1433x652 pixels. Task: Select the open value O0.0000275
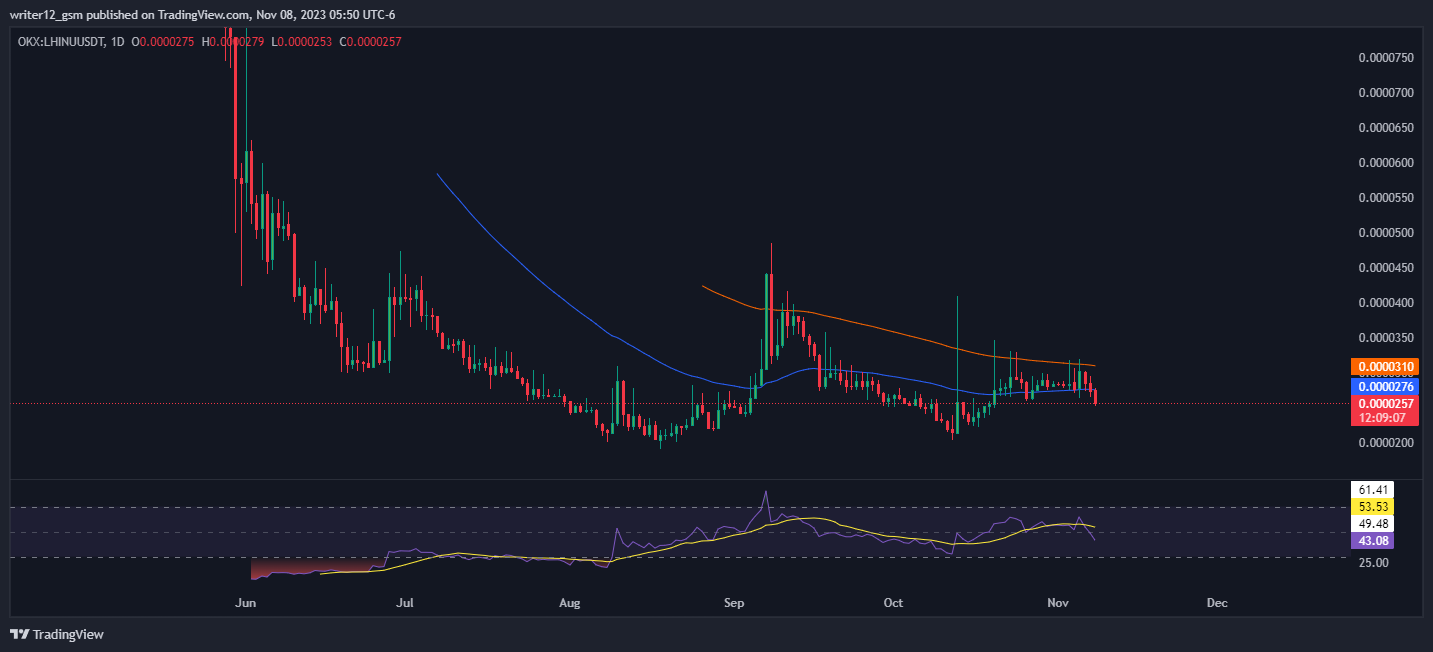(x=165, y=41)
